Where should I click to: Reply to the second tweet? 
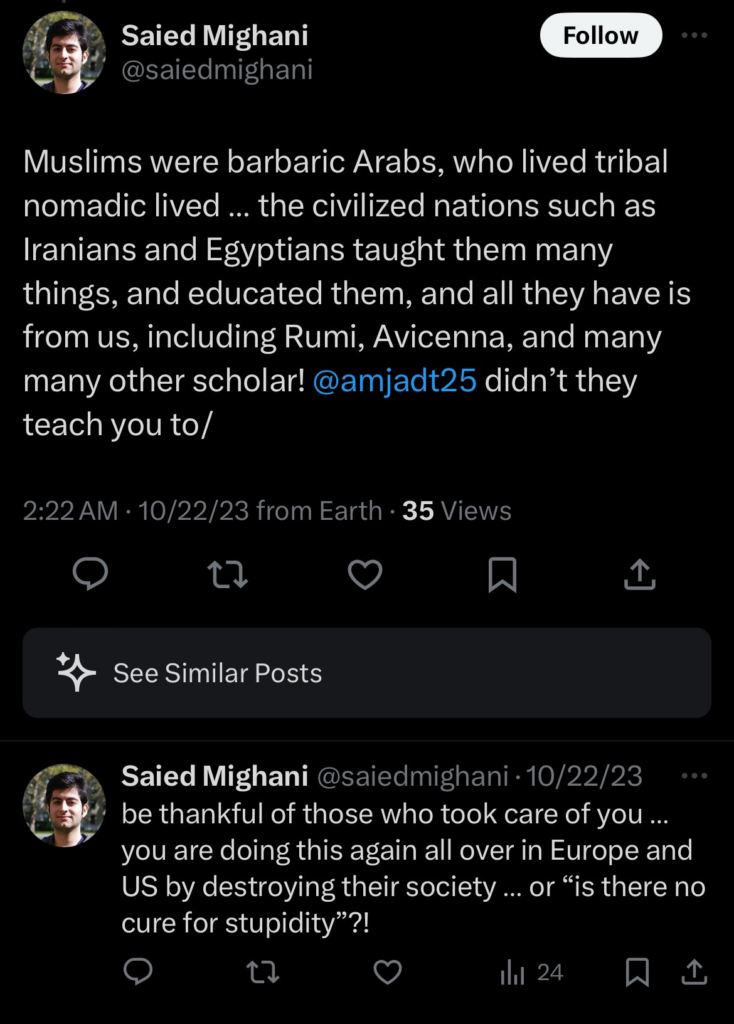click(140, 971)
